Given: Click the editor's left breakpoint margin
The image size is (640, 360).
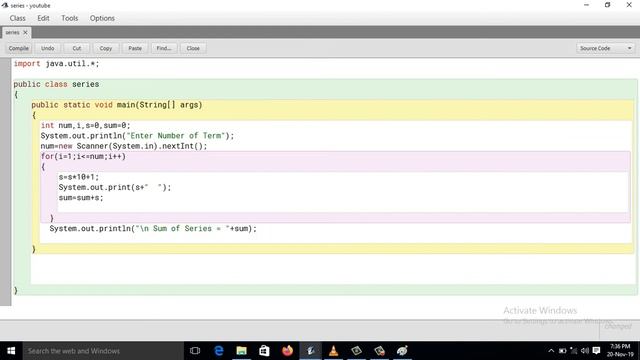Looking at the screenshot, I should [x=5, y=182].
